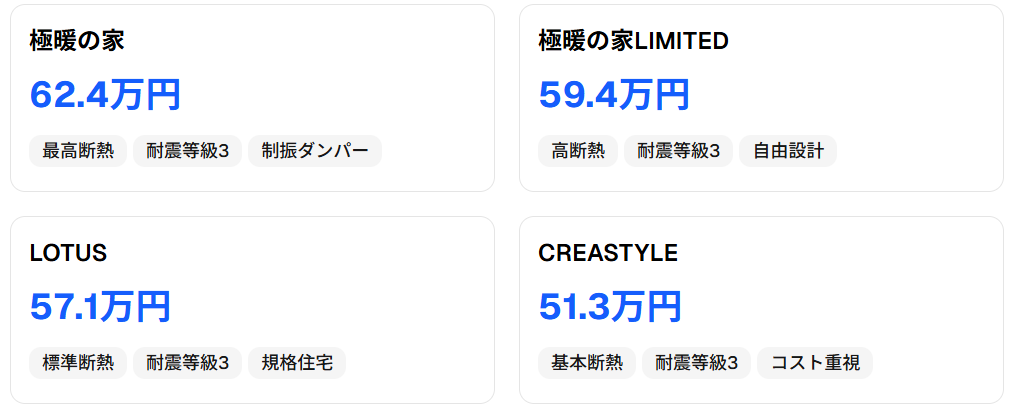Choose the 自由設計 tag

[788, 151]
